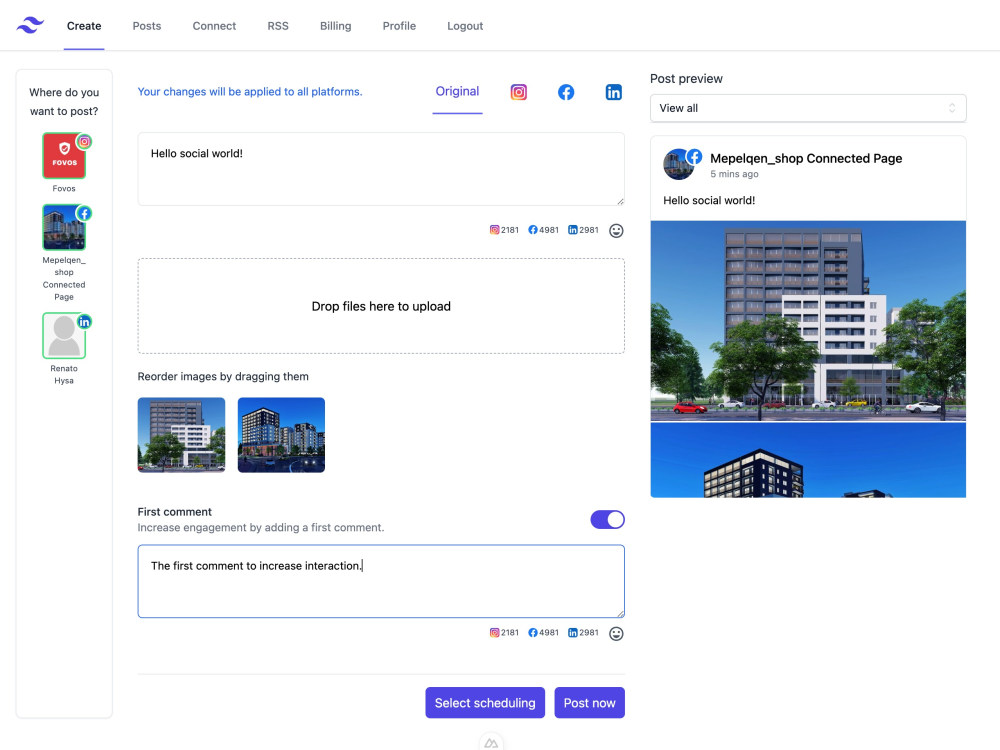Screen dimensions: 1000x750
Task: Click the 'Post preview' heading
Action: click(686, 78)
